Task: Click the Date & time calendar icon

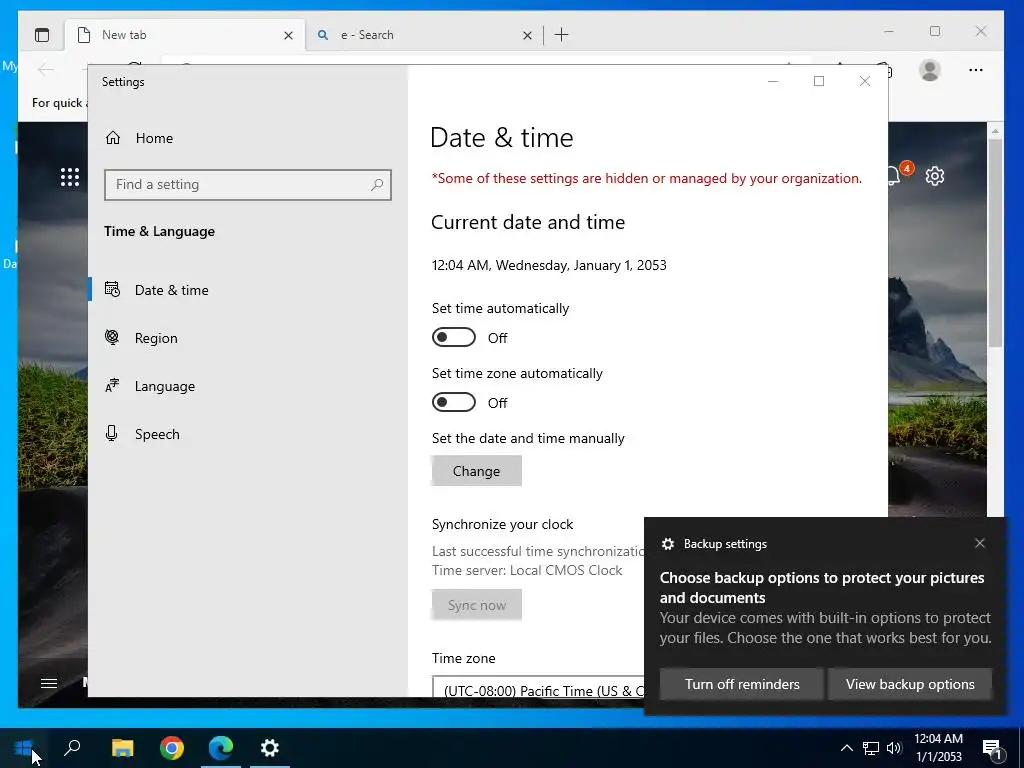Action: pos(112,289)
